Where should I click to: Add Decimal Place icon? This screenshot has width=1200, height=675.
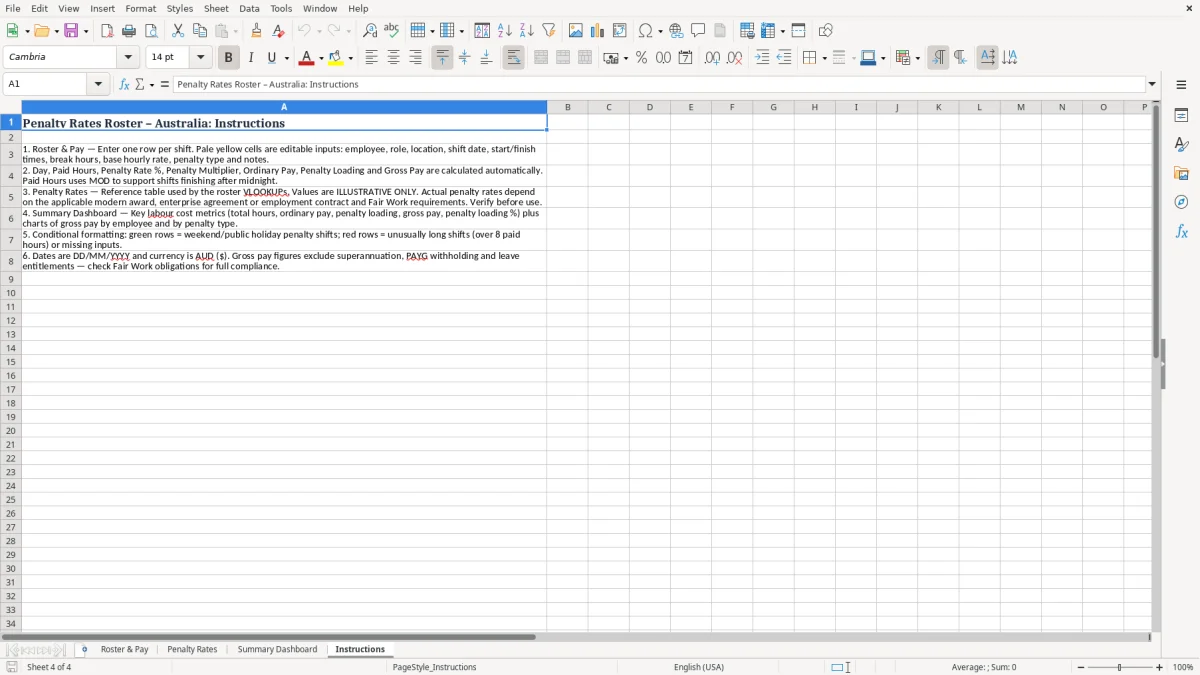pyautogui.click(x=712, y=58)
